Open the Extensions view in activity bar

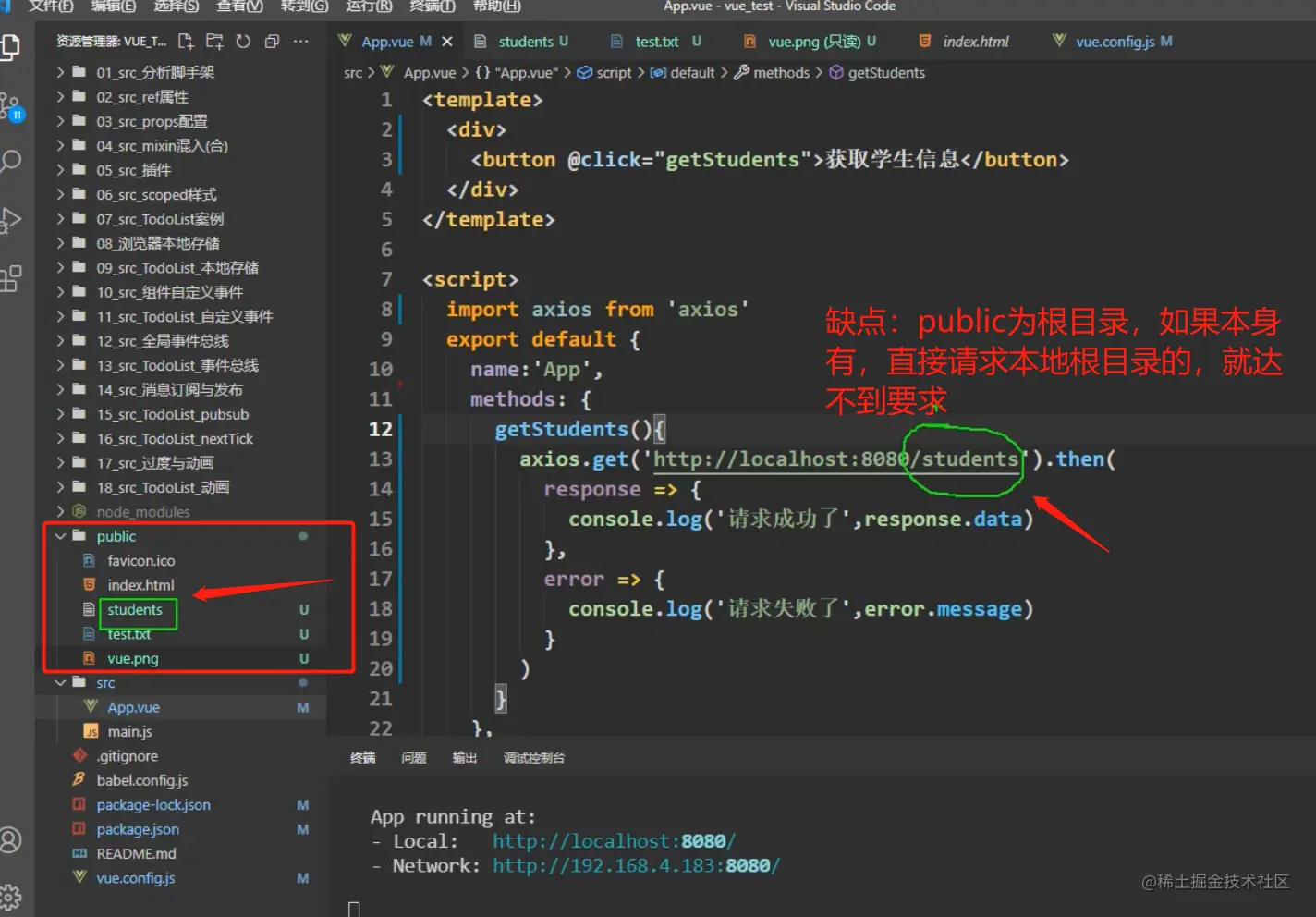click(11, 278)
